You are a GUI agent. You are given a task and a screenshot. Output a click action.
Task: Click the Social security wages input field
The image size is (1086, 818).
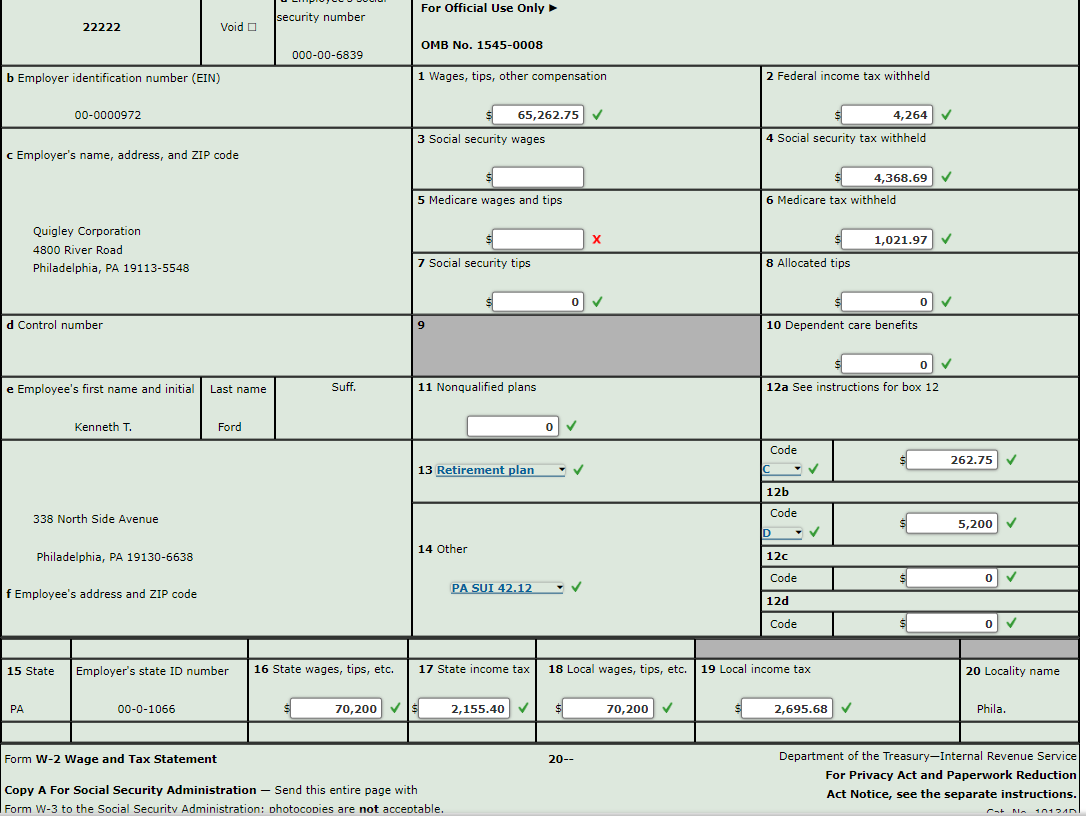tap(537, 176)
